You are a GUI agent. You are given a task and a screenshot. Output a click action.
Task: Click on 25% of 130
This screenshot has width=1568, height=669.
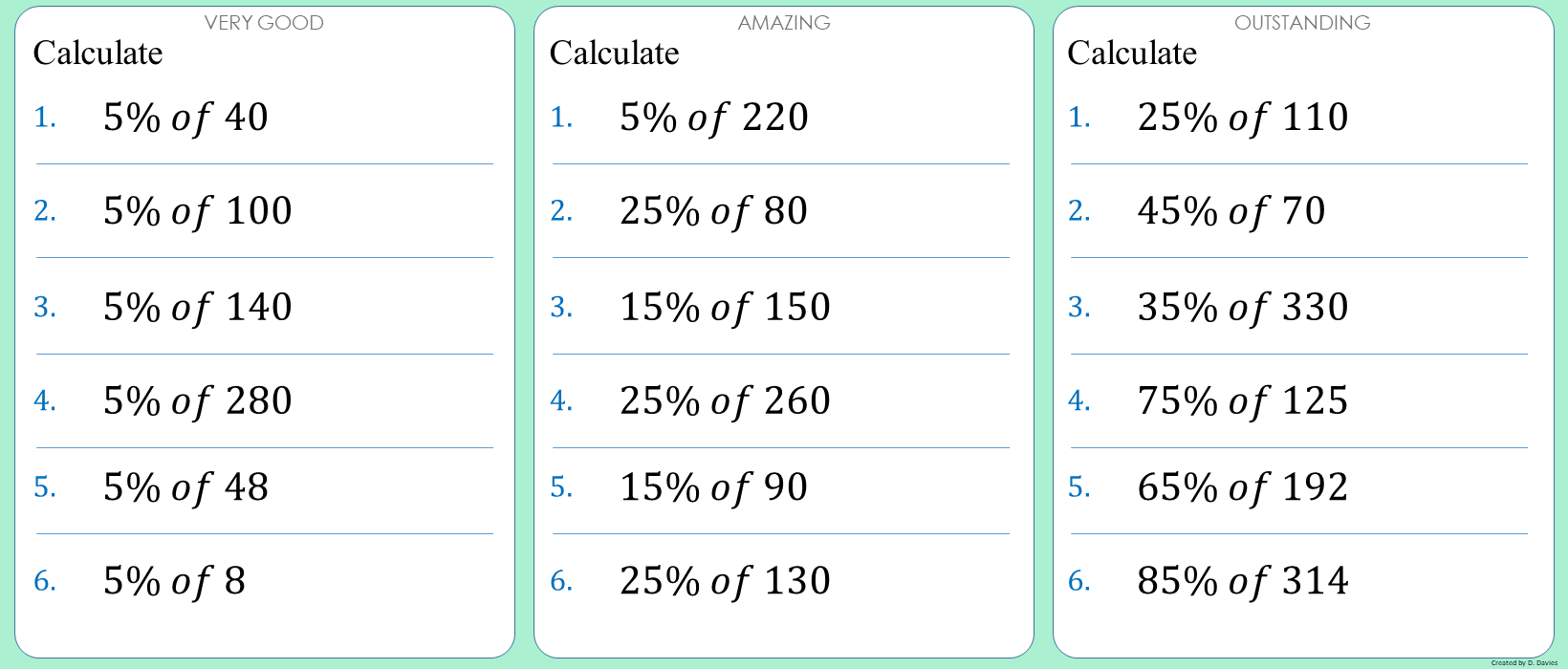click(726, 581)
